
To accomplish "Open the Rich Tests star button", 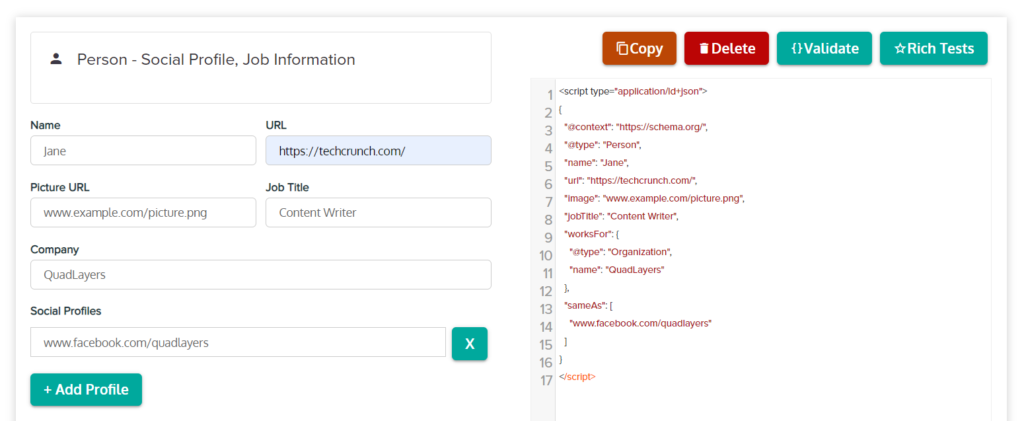I will pyautogui.click(x=933, y=48).
